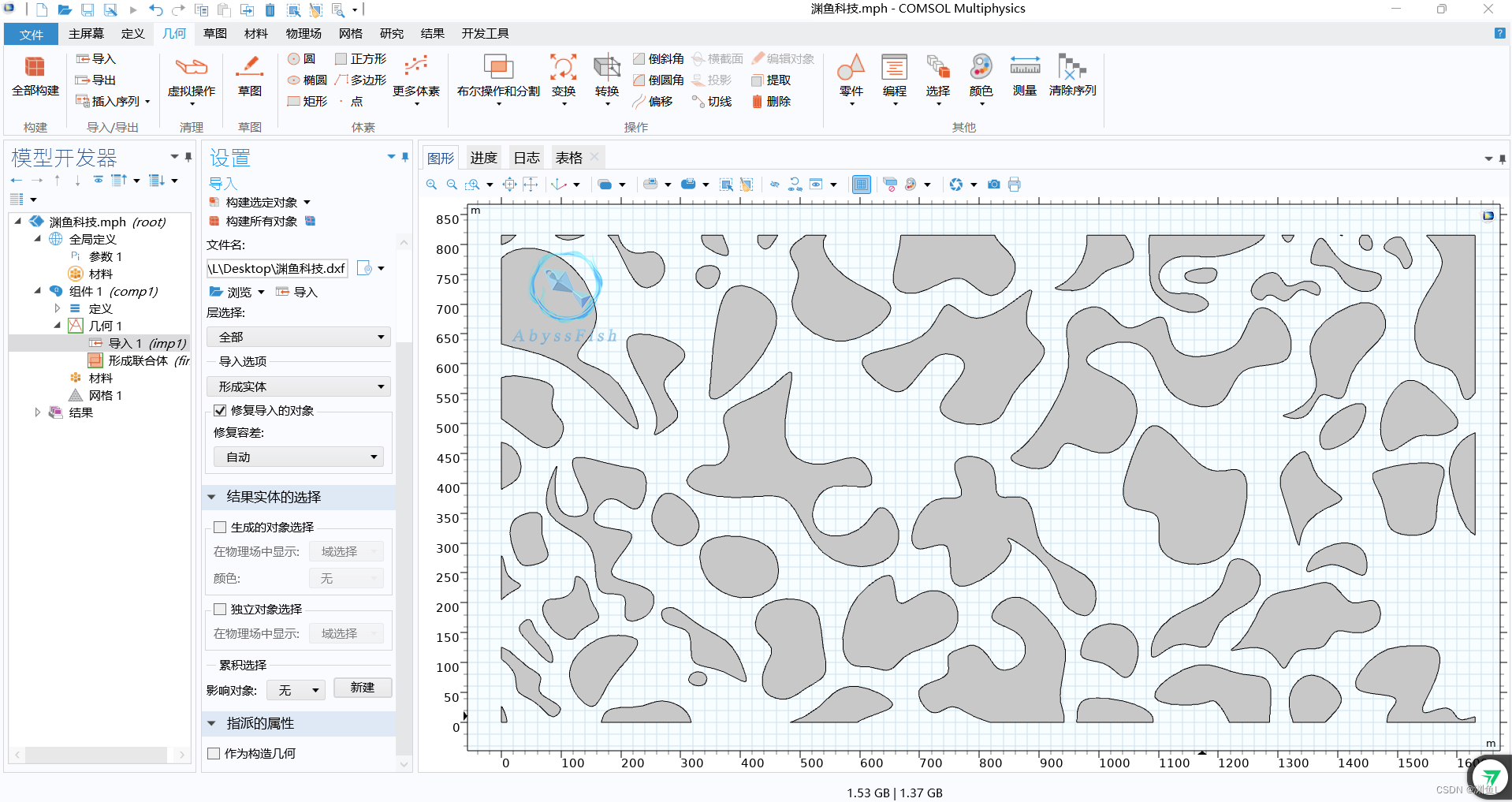Collapse the Assigned Attributes (指派的属性) section
This screenshot has width=1512, height=802.
[211, 724]
